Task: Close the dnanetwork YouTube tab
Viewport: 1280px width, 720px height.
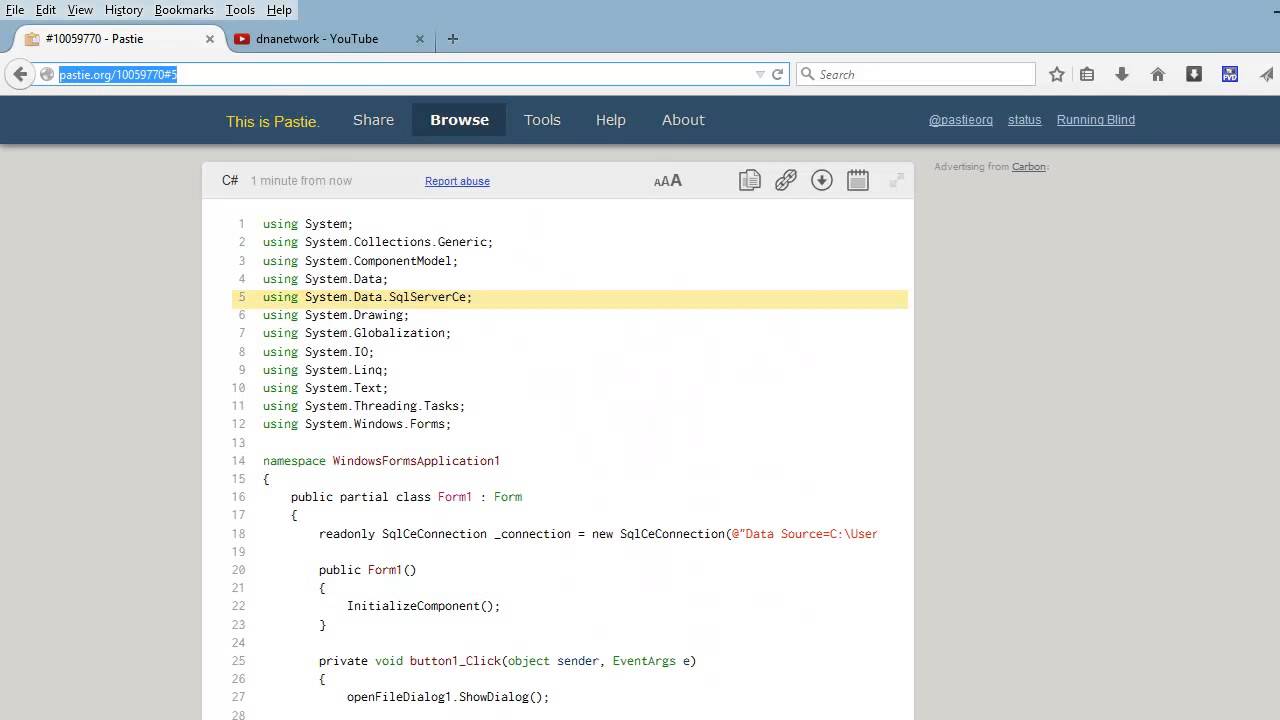Action: (x=420, y=39)
